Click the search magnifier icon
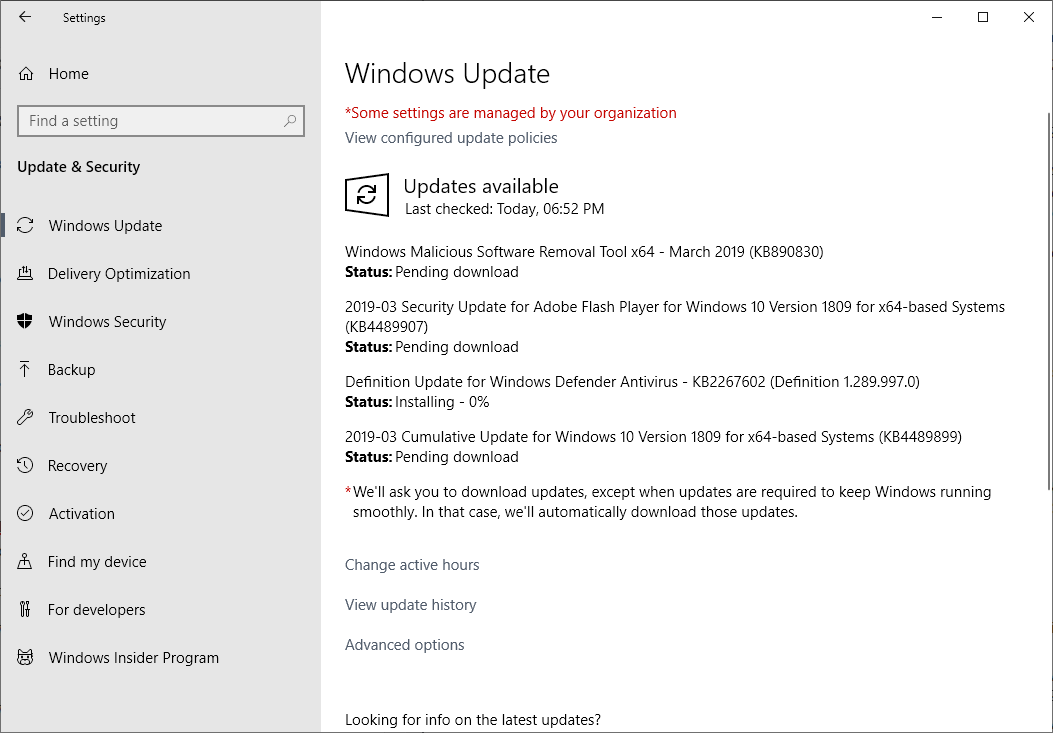The width and height of the screenshot is (1053, 733). point(289,121)
